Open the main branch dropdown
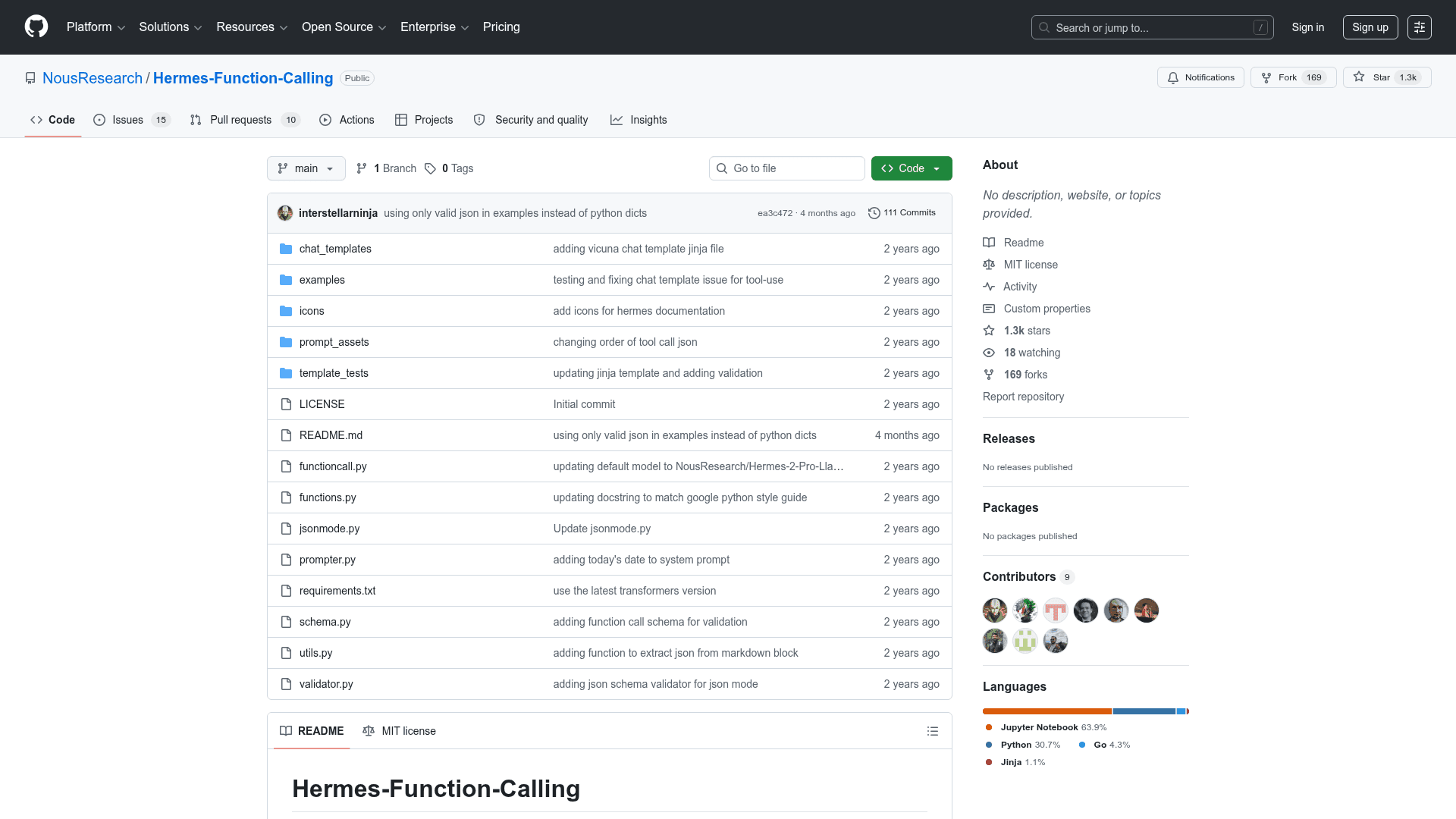 [306, 168]
